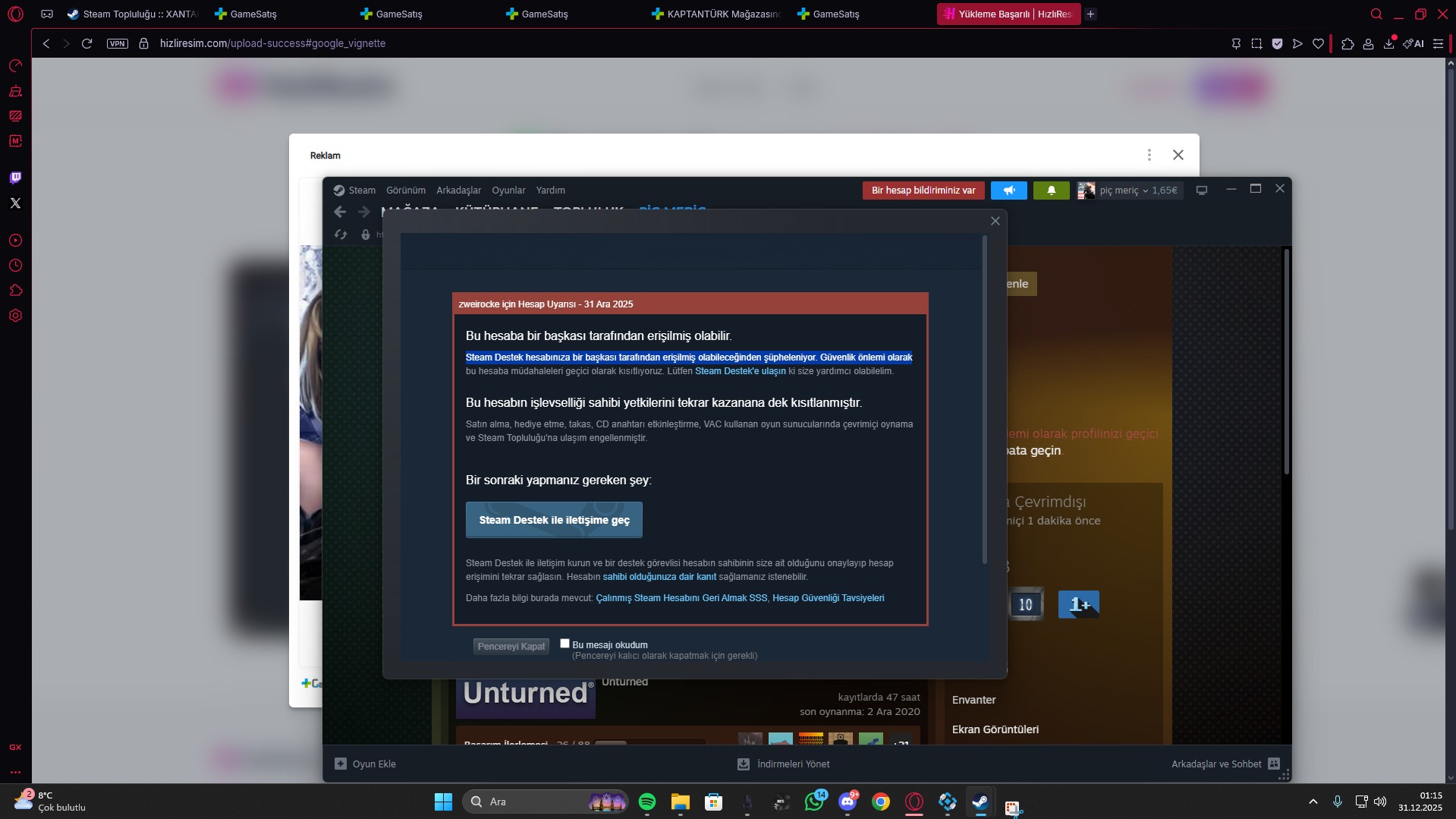Open Spotify from the taskbar

(647, 802)
